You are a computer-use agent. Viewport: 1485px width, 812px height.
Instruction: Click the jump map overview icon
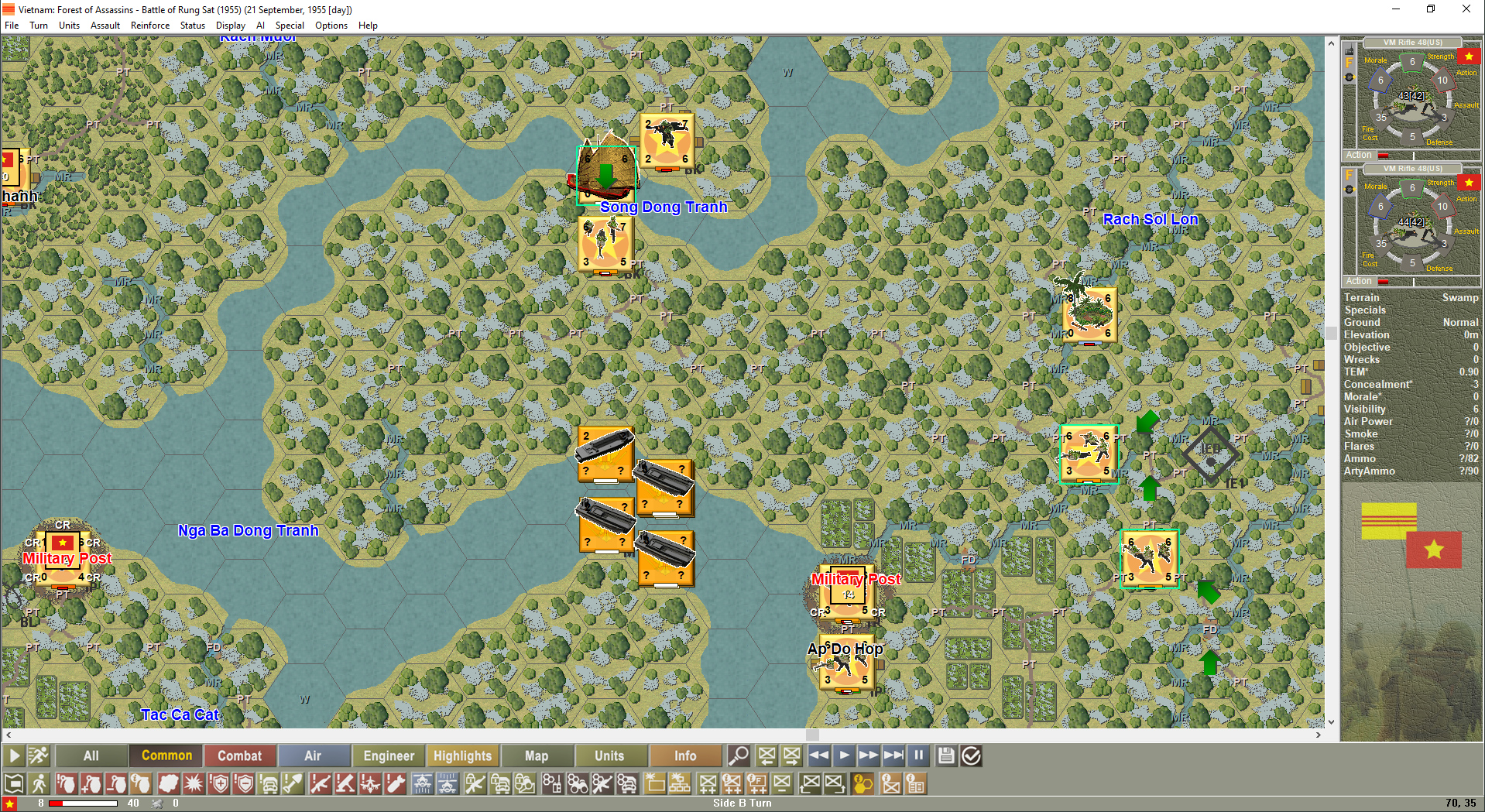(14, 784)
